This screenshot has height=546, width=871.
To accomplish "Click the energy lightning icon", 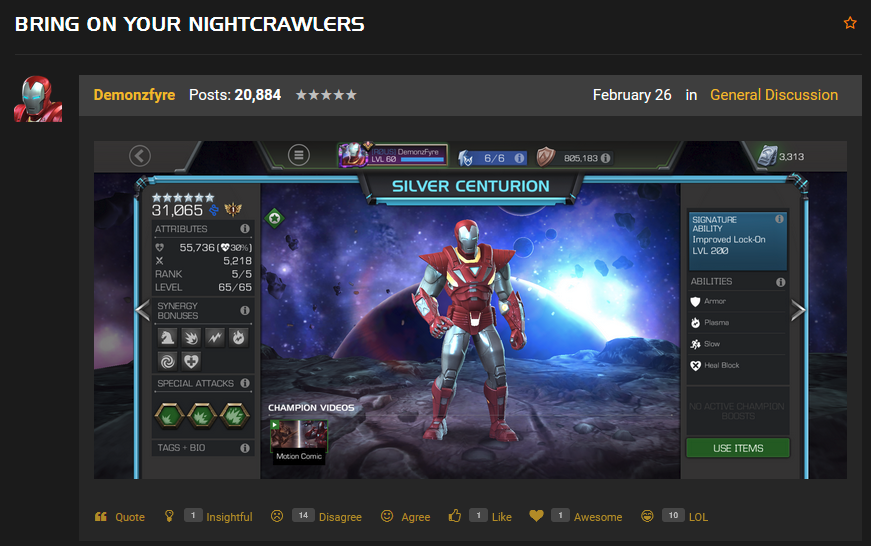I will click(466, 158).
